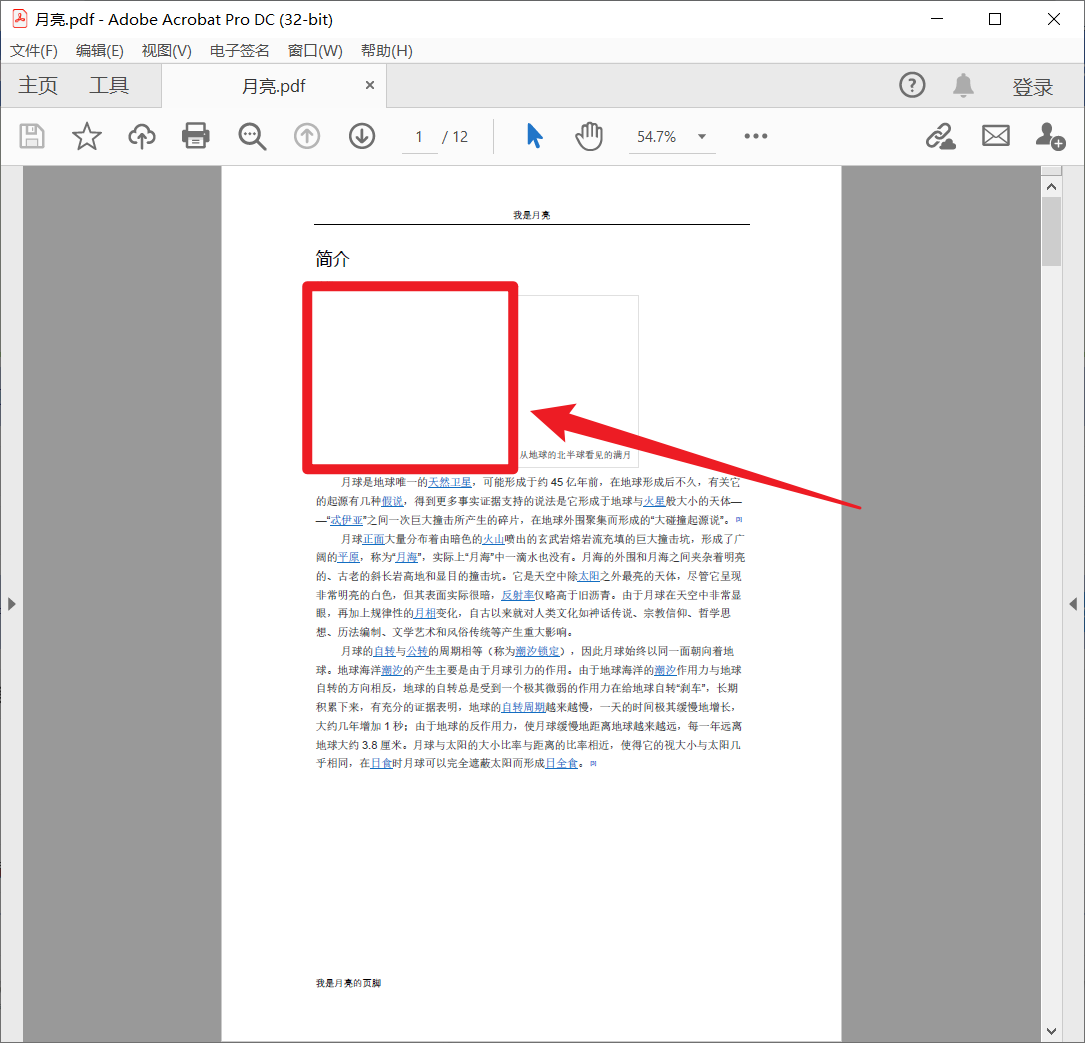The width and height of the screenshot is (1085, 1043).
Task: Click the star bookmark icon
Action: 87,136
